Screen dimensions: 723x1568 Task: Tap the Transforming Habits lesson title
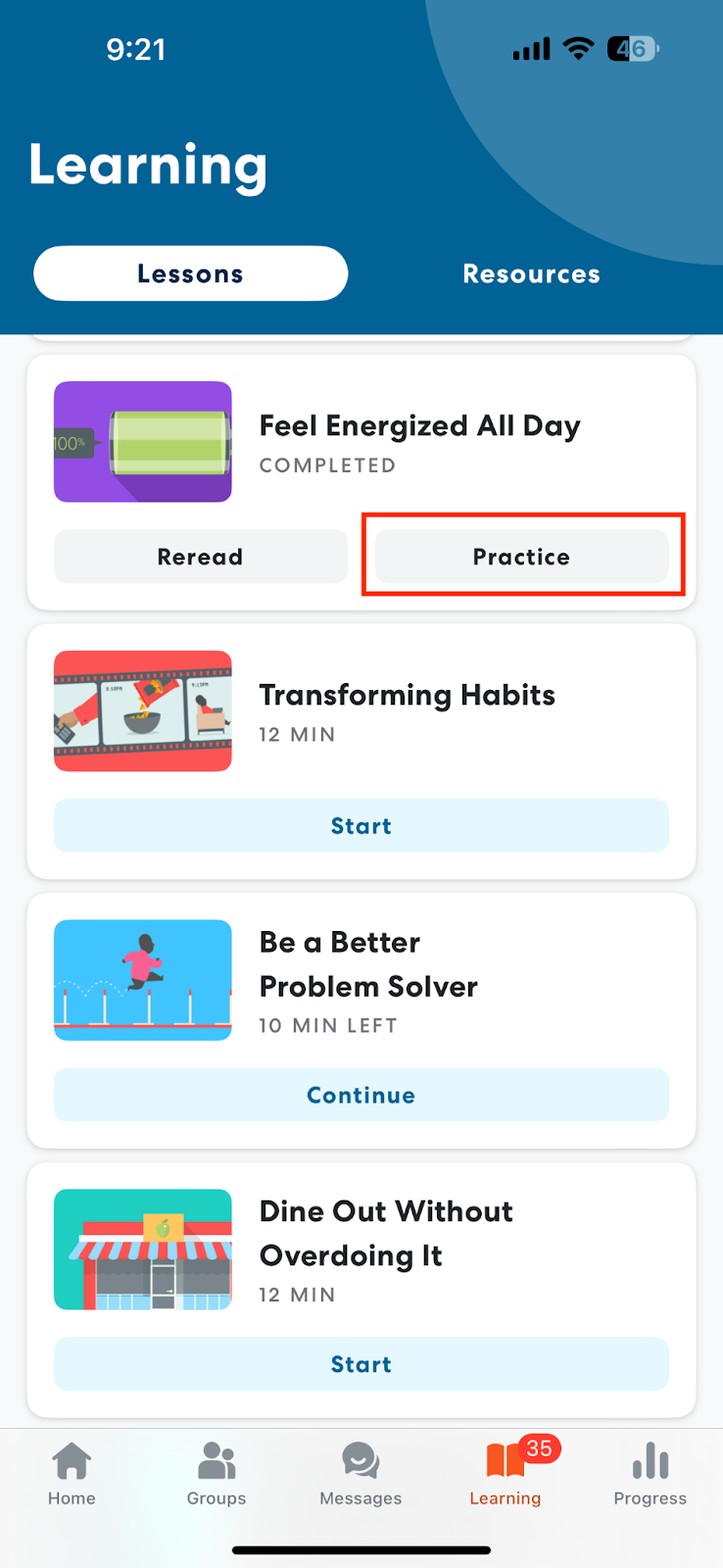click(x=407, y=695)
